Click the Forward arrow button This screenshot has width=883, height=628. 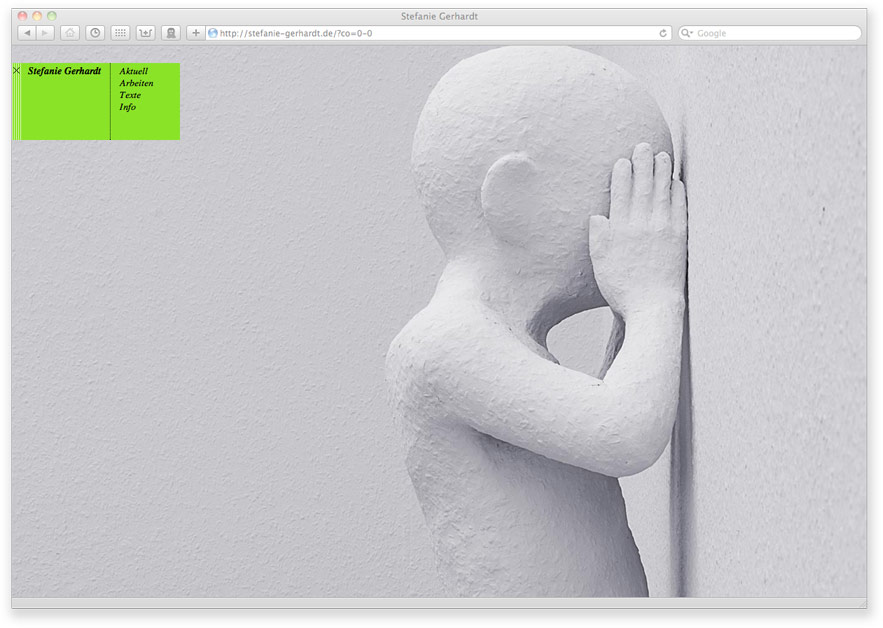tap(45, 33)
